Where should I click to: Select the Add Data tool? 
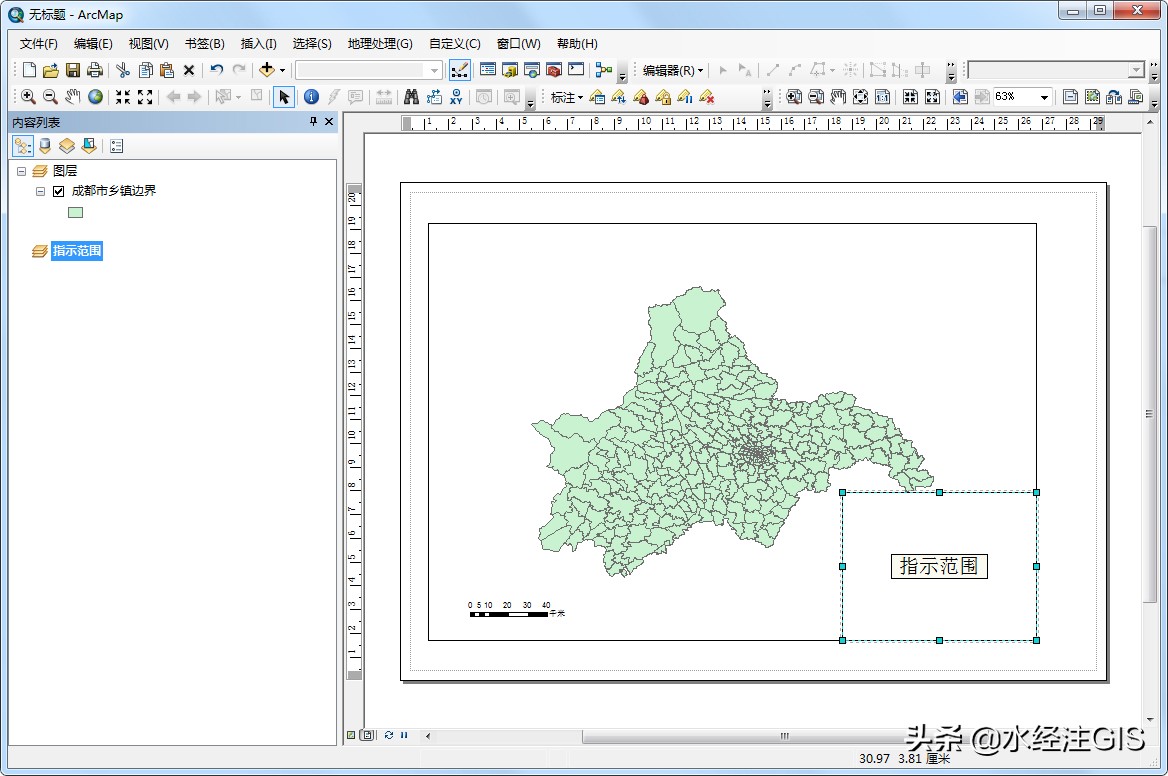[x=268, y=69]
